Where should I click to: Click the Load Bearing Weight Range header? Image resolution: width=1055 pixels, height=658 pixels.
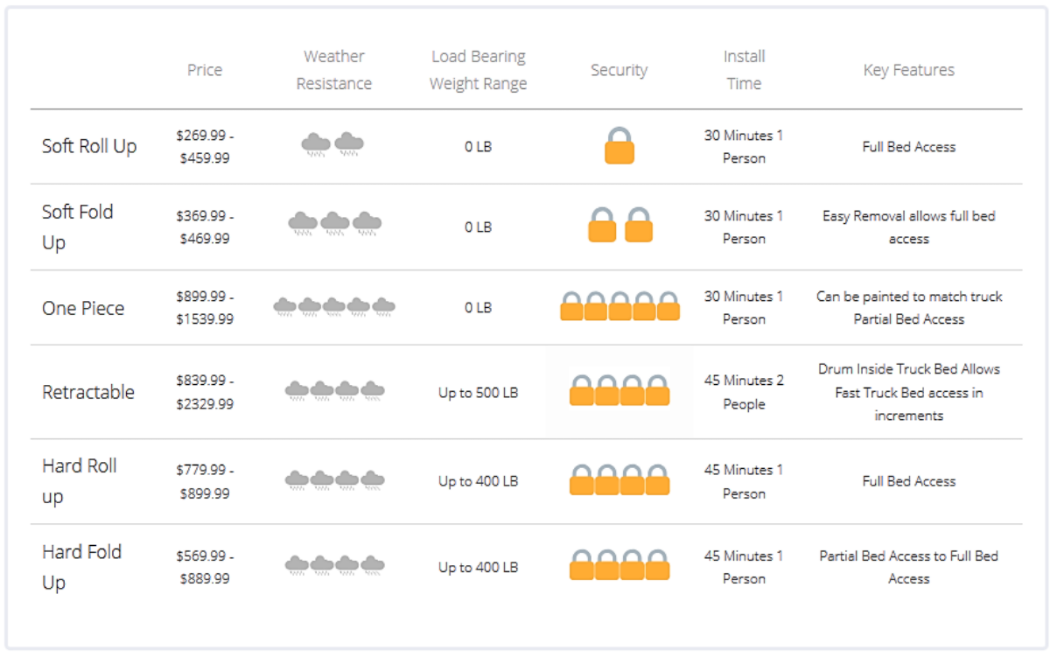tap(478, 70)
